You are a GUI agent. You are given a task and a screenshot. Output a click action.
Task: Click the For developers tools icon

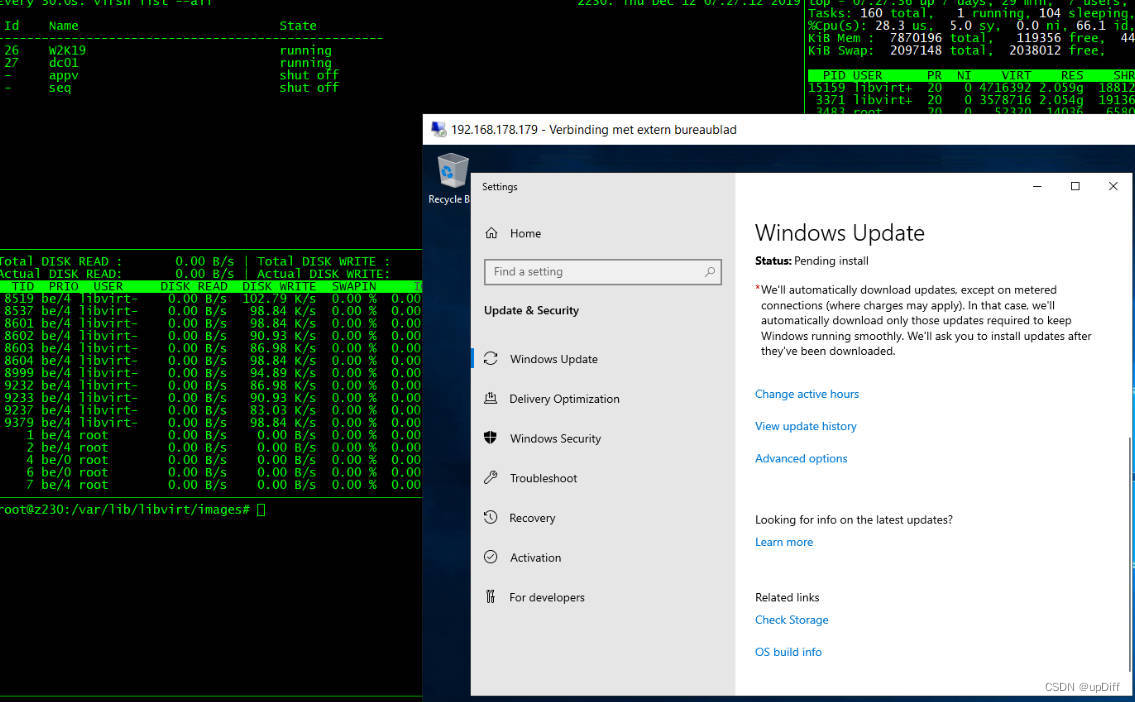(491, 597)
